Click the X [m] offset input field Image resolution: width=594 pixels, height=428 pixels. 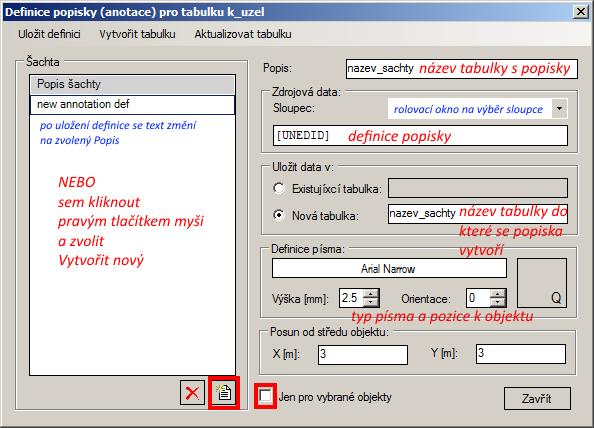point(363,355)
